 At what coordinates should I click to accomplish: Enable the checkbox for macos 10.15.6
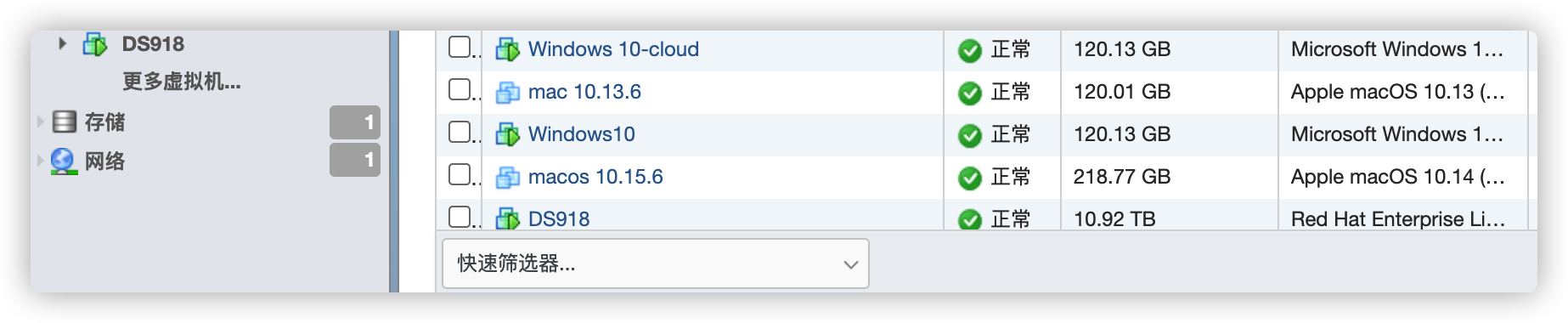[460, 174]
